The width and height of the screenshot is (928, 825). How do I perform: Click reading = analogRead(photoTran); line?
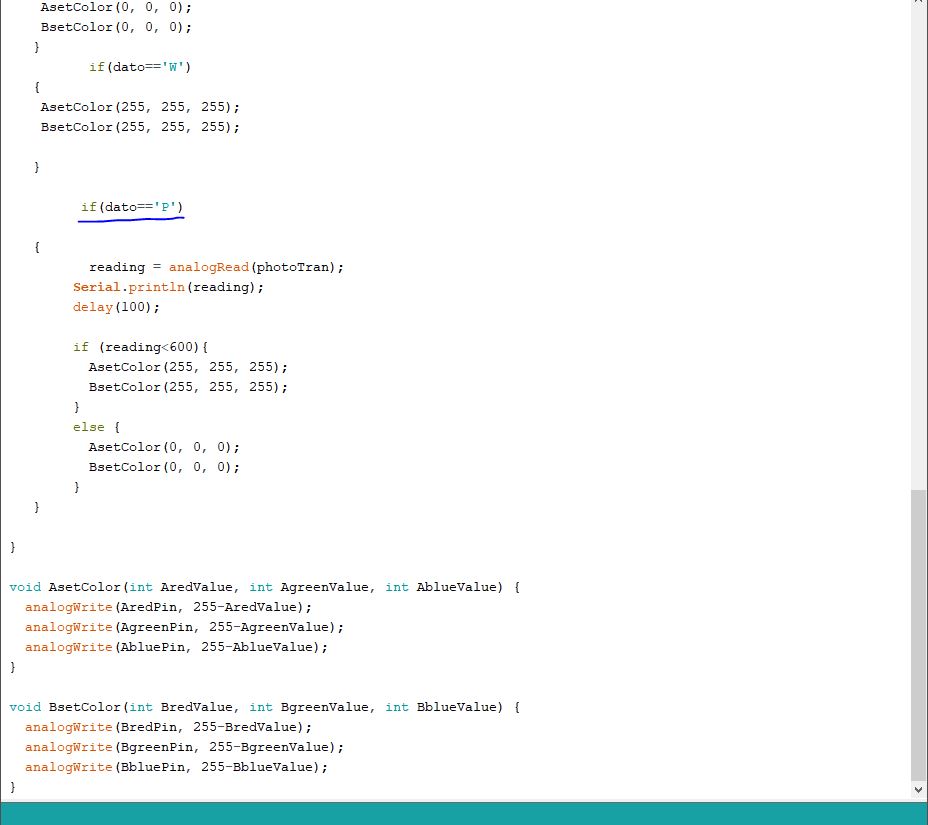216,267
